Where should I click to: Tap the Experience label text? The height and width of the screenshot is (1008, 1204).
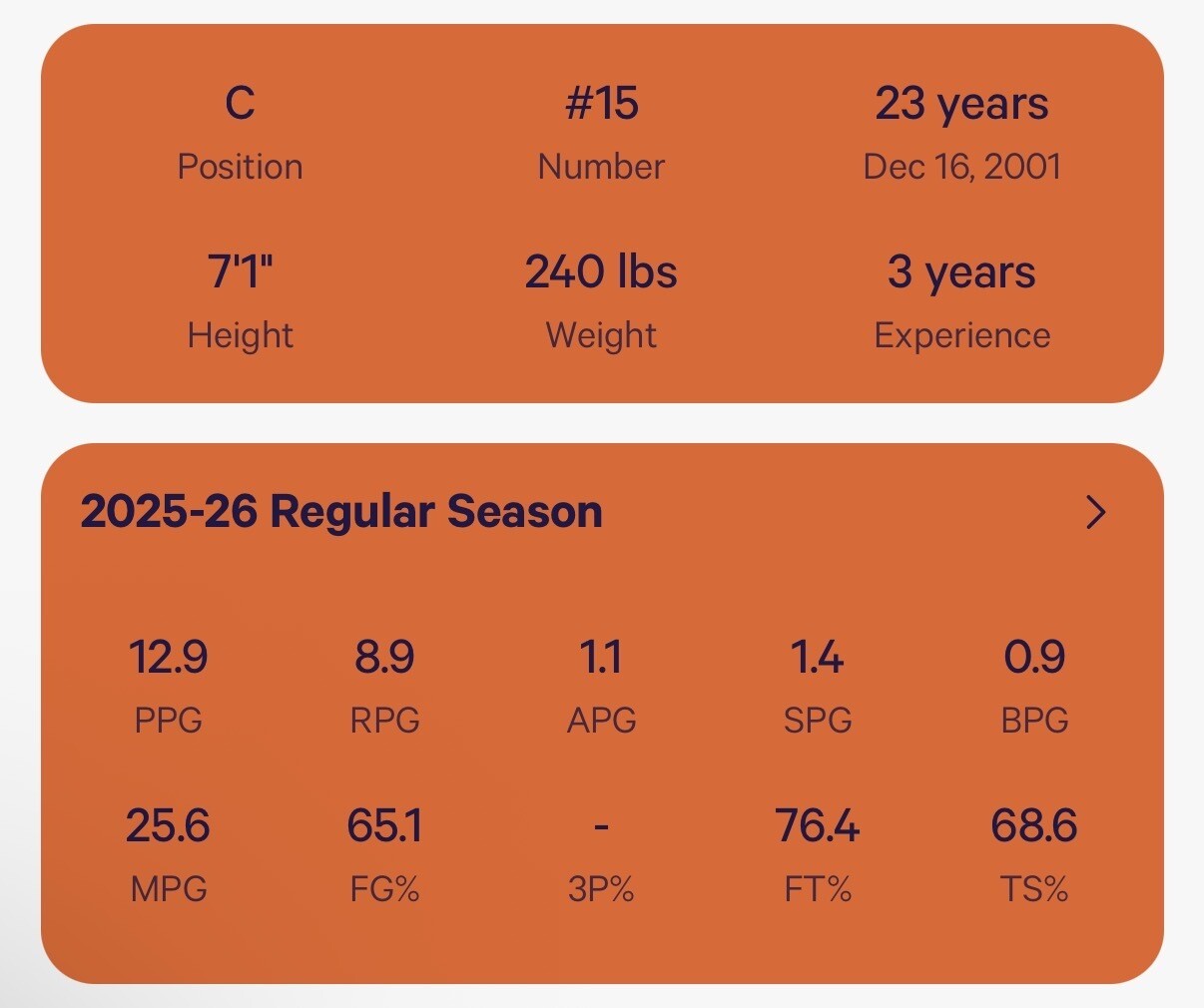(961, 336)
